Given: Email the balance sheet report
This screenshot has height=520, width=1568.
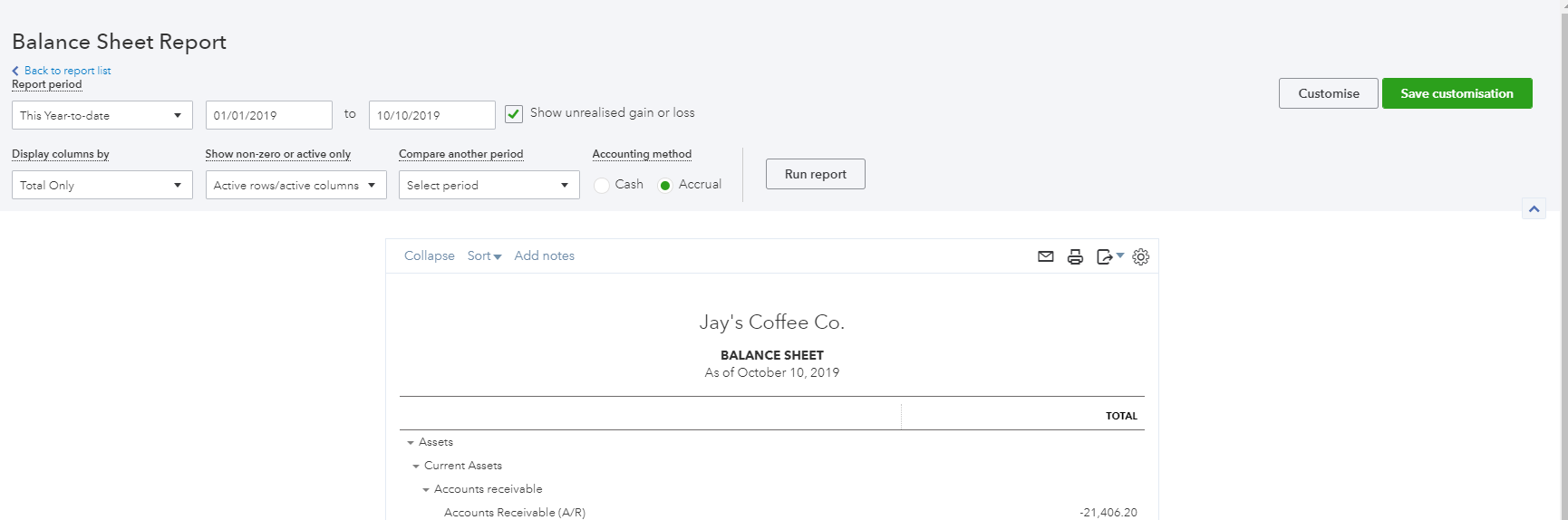Looking at the screenshot, I should click(x=1045, y=256).
